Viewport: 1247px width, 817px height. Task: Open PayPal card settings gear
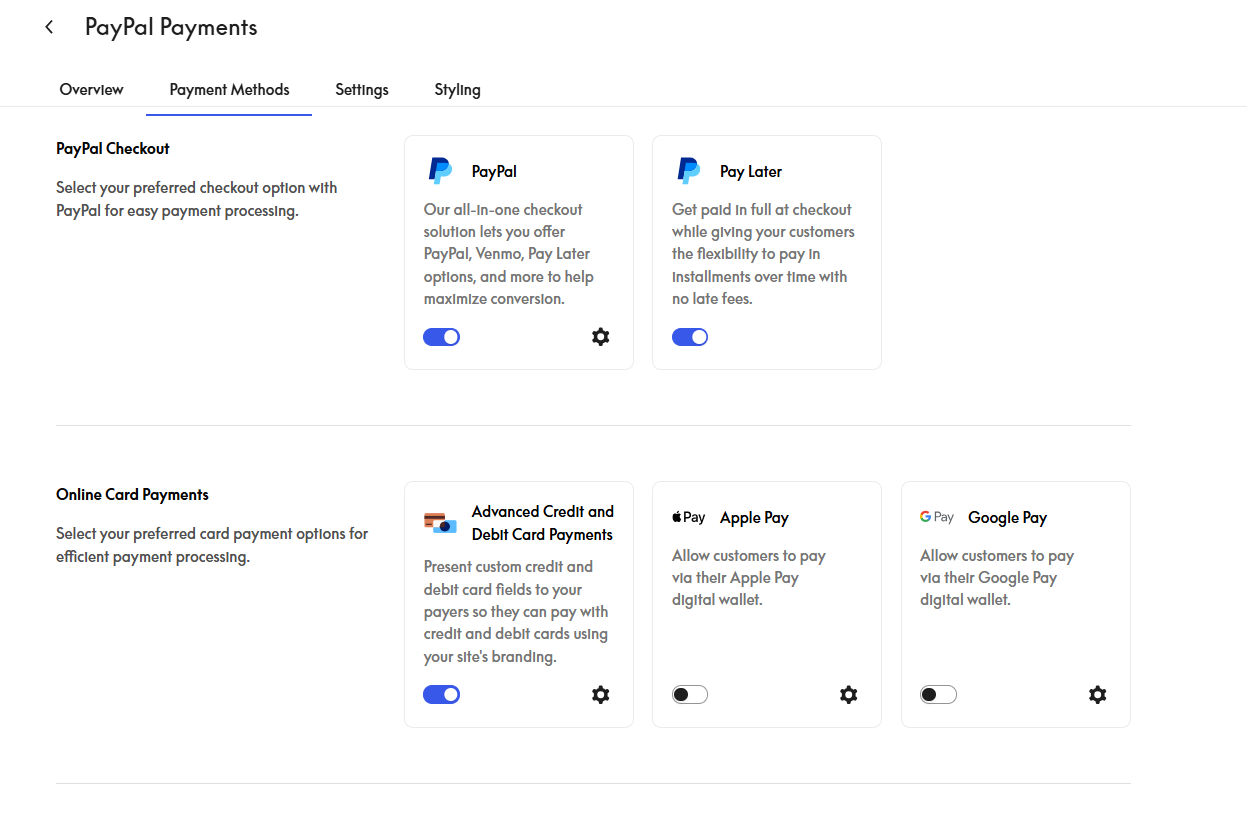pos(600,337)
